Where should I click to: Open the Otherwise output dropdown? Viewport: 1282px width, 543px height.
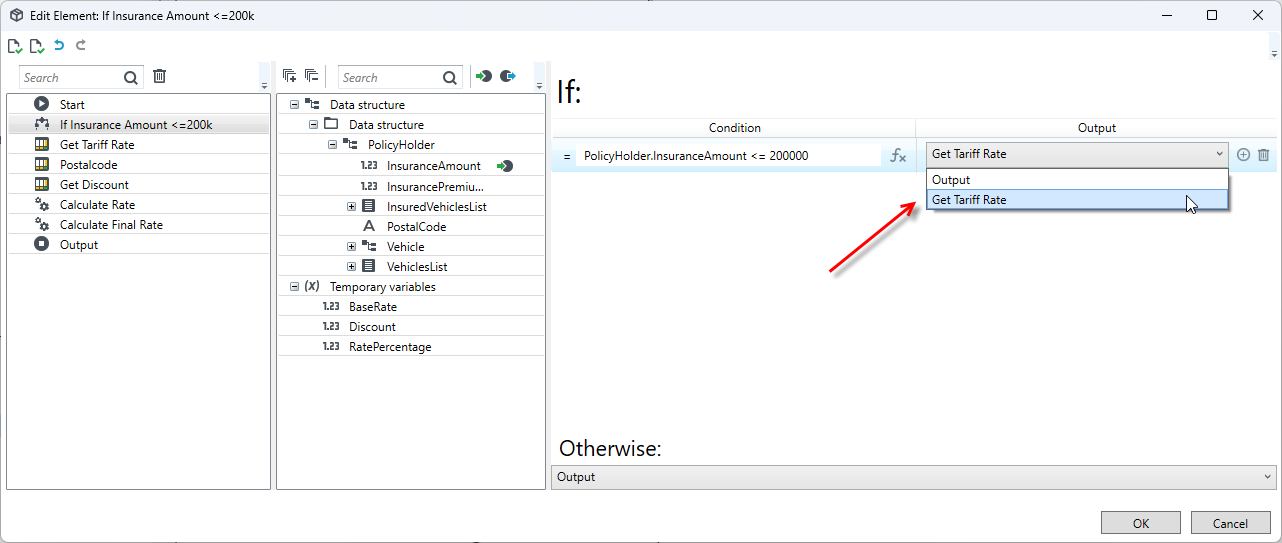tap(914, 477)
